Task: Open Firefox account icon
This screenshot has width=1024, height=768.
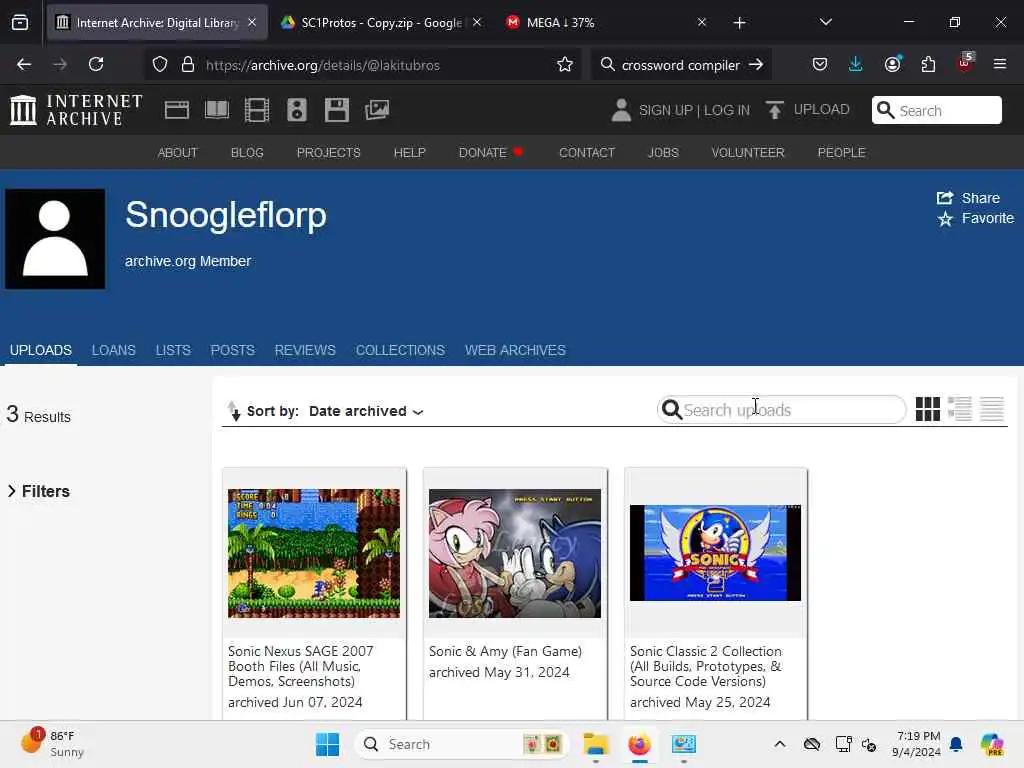Action: coord(892,65)
